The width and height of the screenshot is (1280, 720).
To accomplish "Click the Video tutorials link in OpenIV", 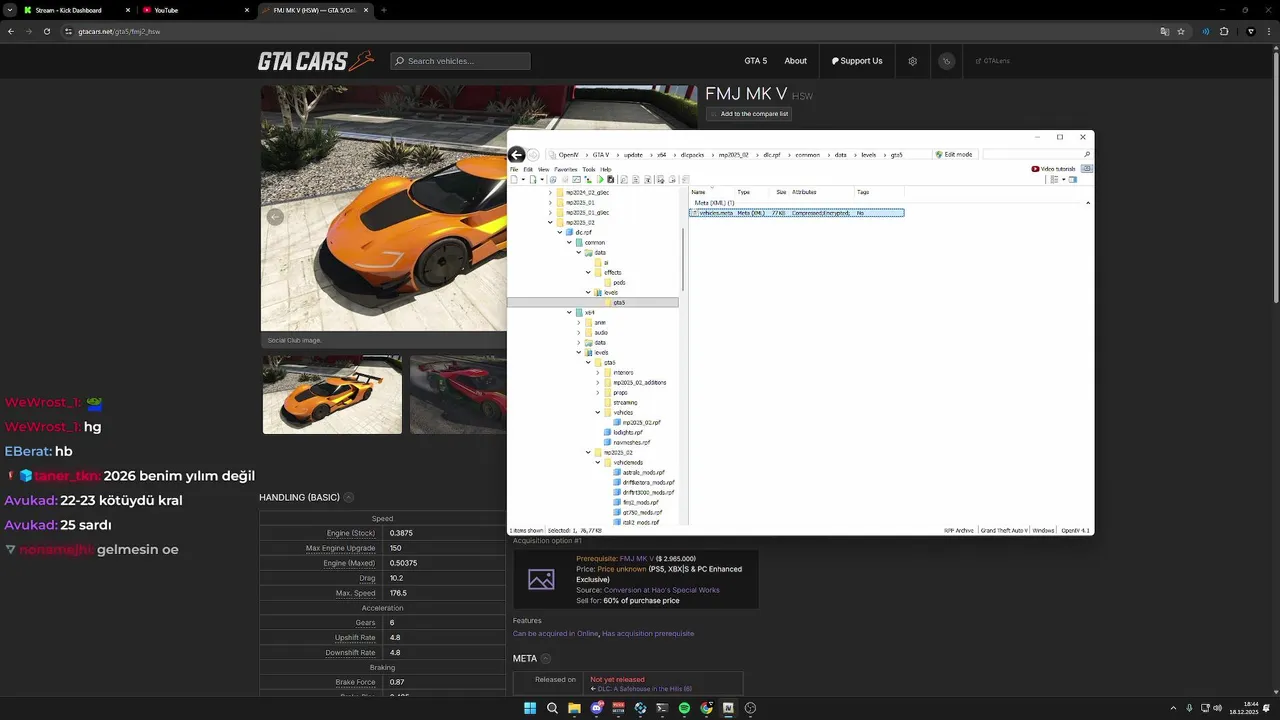I will 1054,169.
